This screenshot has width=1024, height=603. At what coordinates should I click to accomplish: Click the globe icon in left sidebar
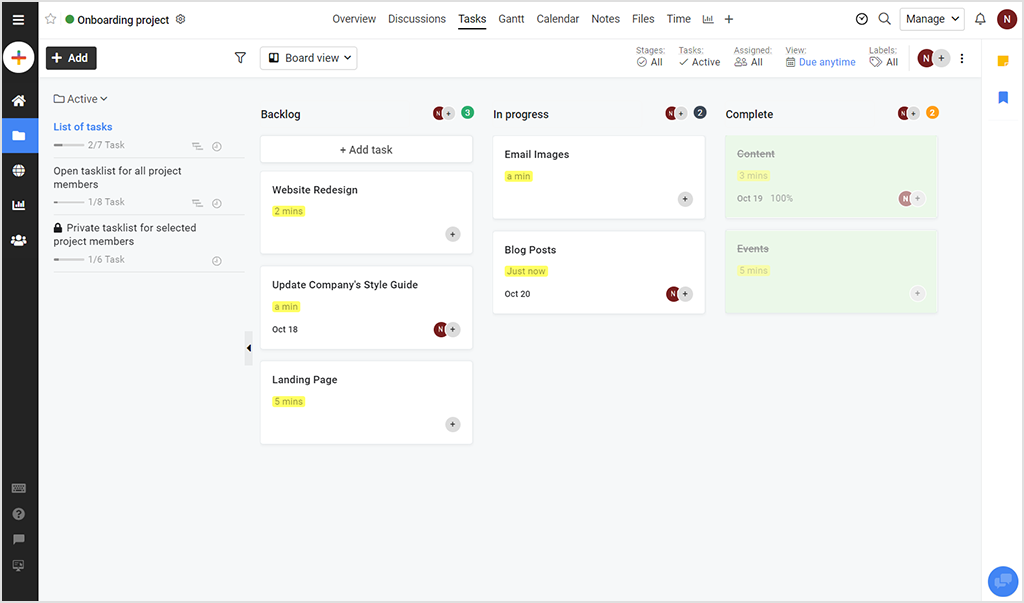tap(18, 170)
